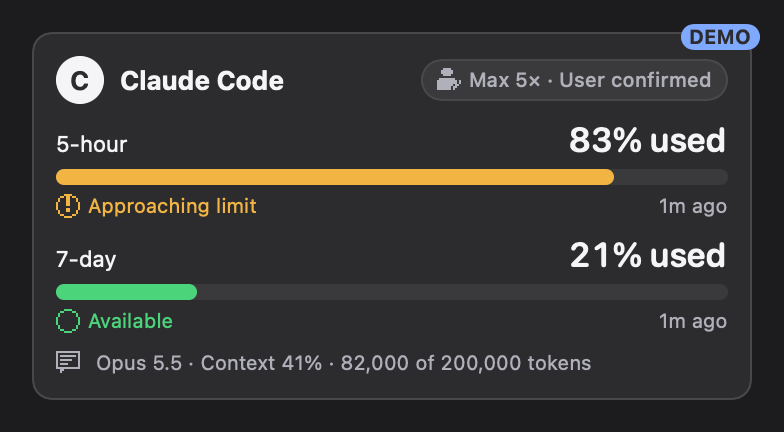Click the blue DEMO badge
Image resolution: width=784 pixels, height=432 pixels.
[x=720, y=37]
